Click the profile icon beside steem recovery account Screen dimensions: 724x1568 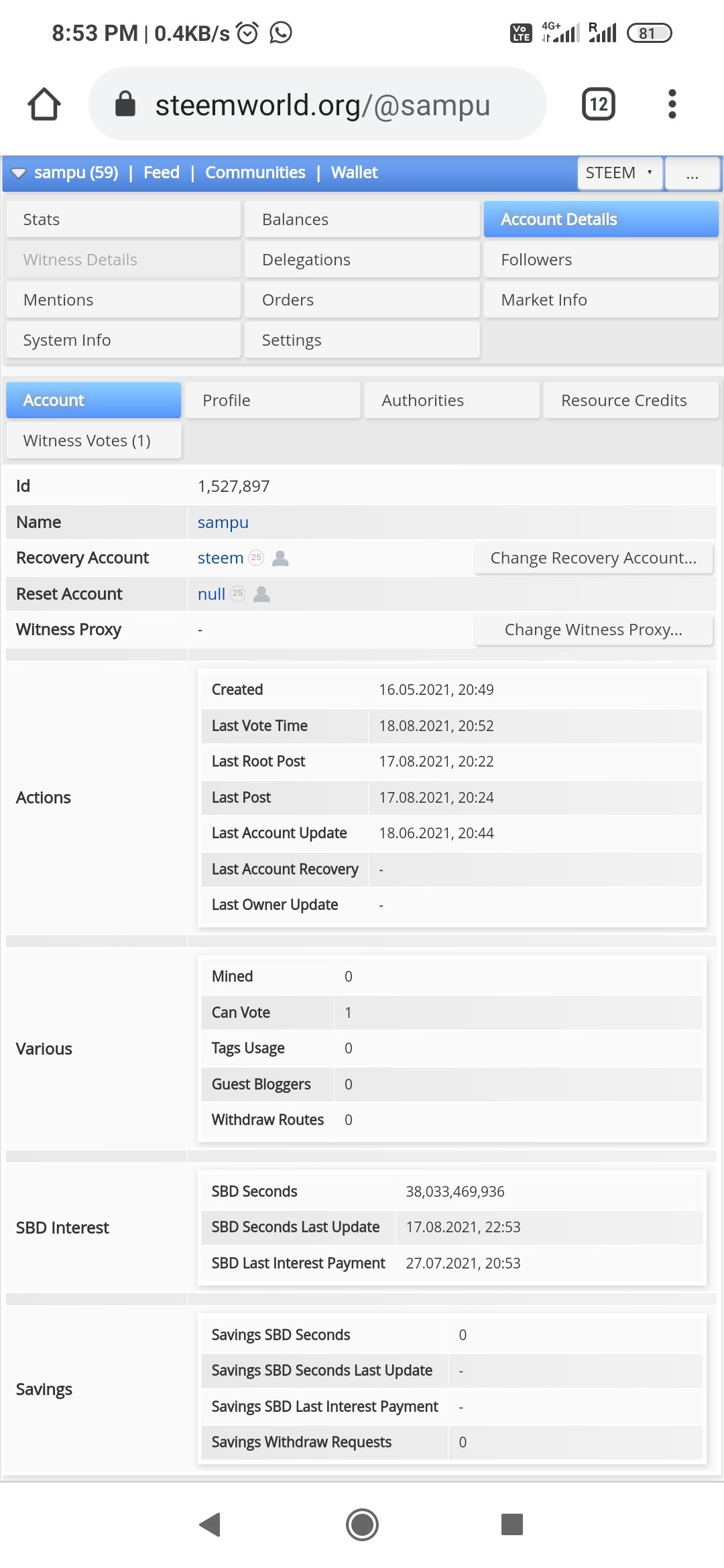pos(281,558)
